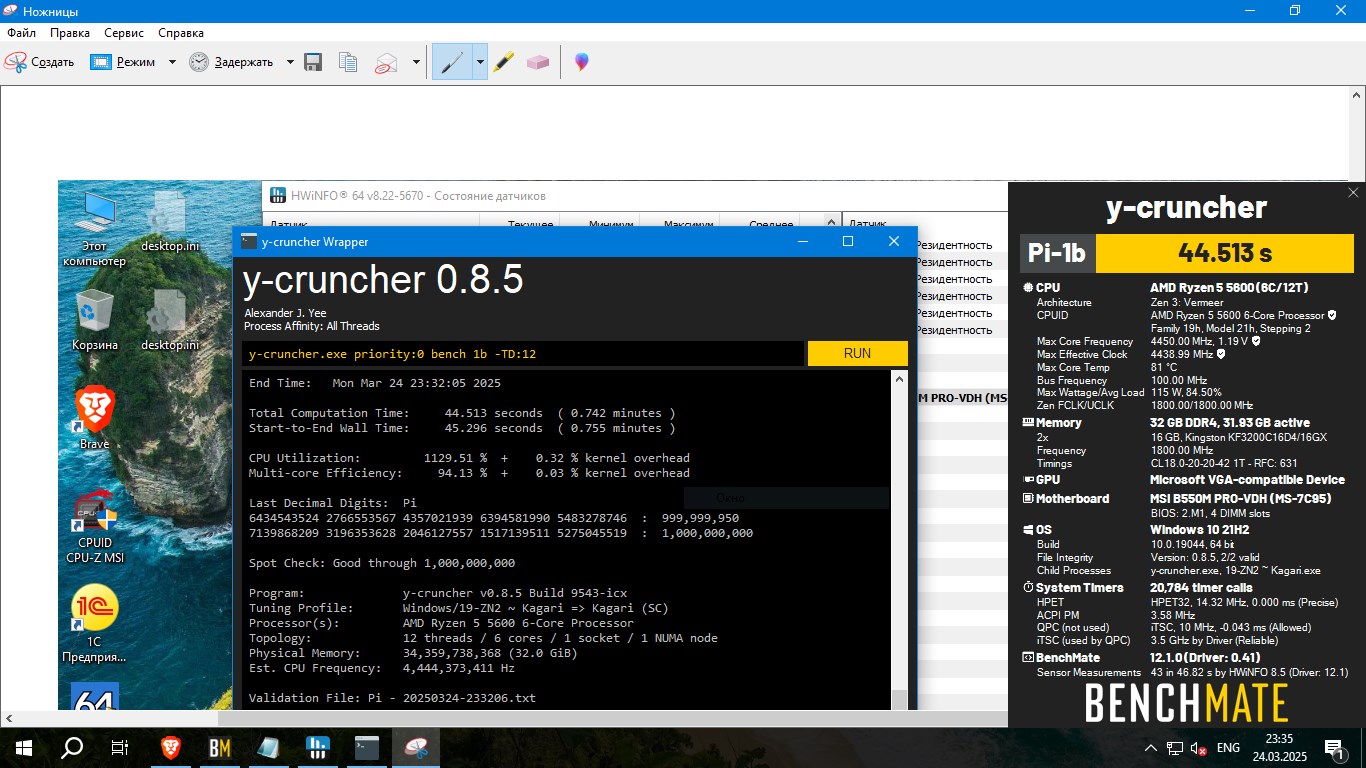
Task: Click the y-cruncher Wrapper title bar icon
Action: tap(249, 241)
